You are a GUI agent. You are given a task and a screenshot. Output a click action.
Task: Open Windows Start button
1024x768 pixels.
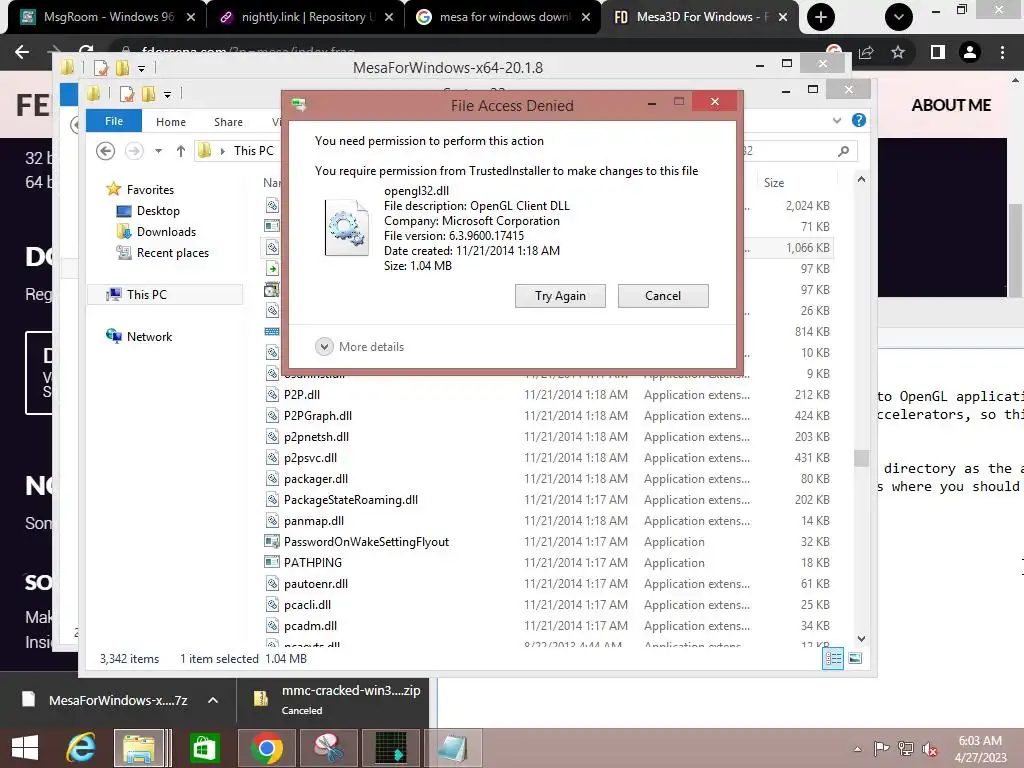[25, 748]
